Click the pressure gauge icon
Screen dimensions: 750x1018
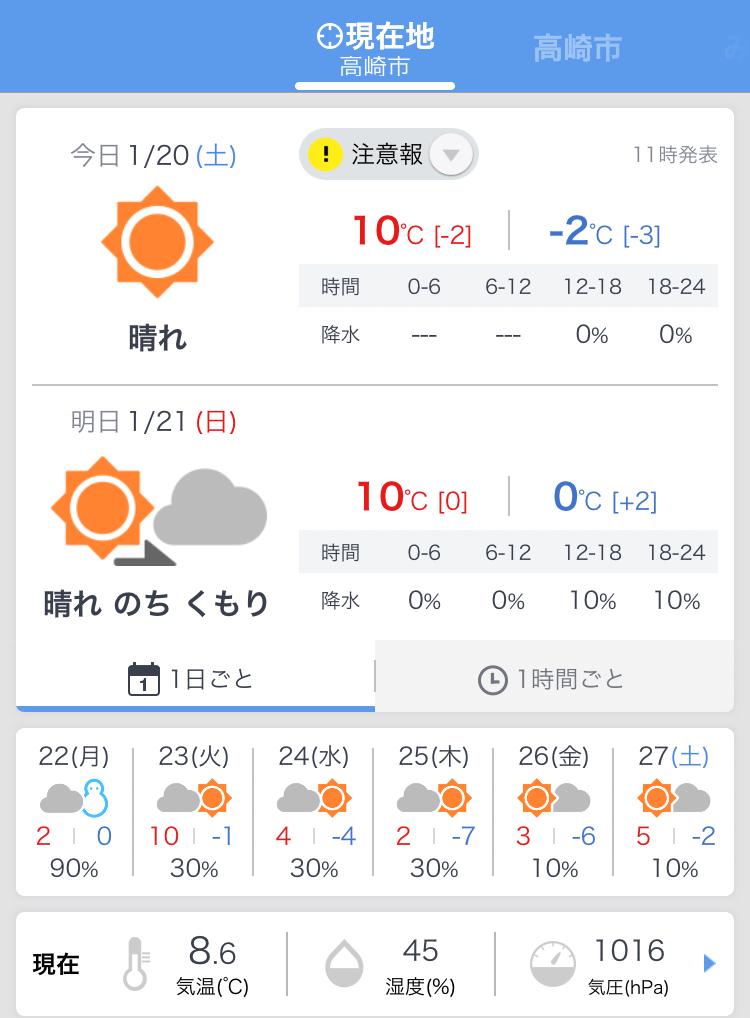coord(553,964)
